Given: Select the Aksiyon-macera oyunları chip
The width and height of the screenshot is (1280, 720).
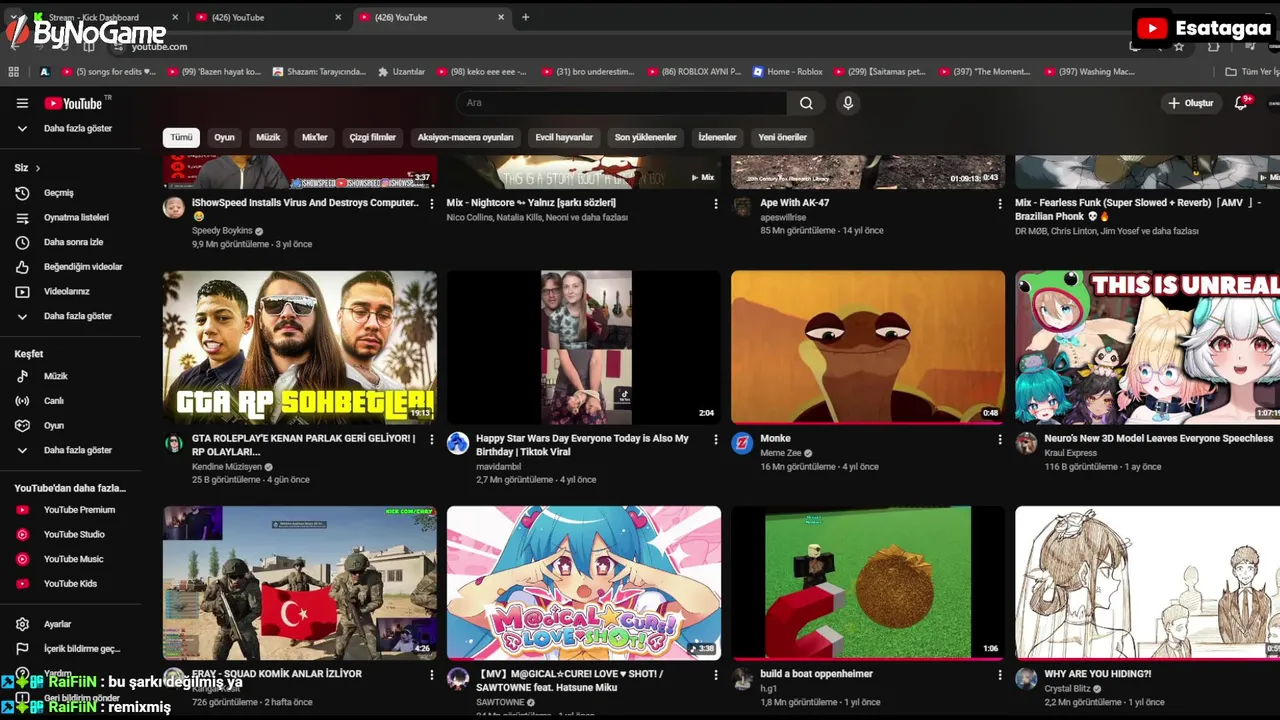Looking at the screenshot, I should [x=465, y=137].
